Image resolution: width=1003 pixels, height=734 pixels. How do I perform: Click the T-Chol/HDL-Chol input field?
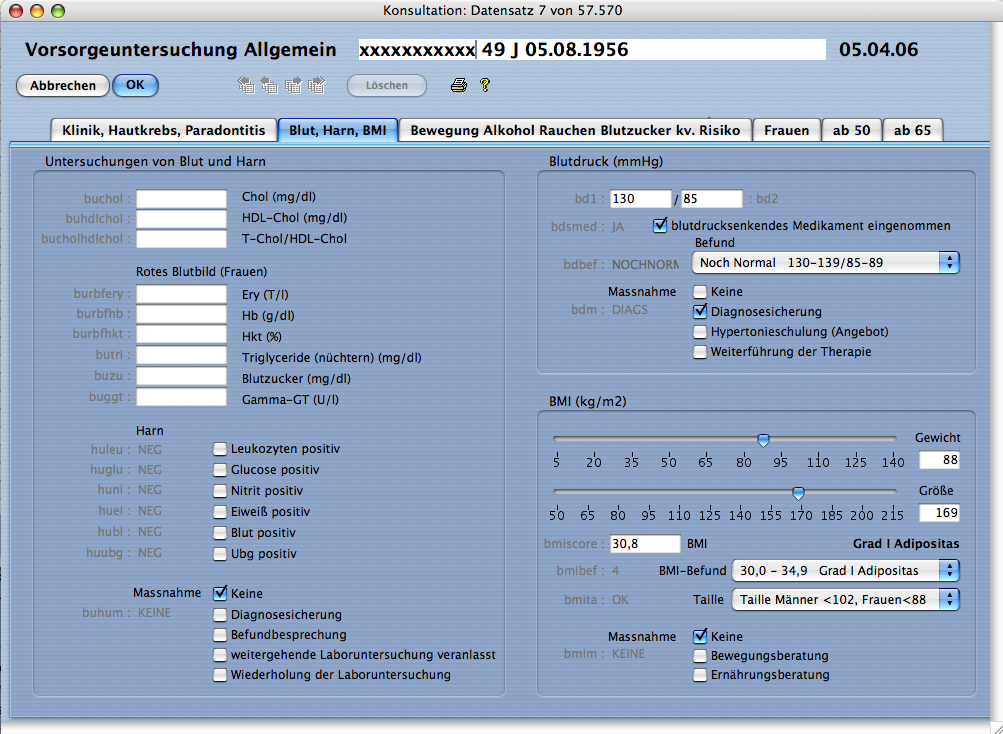pyautogui.click(x=181, y=239)
